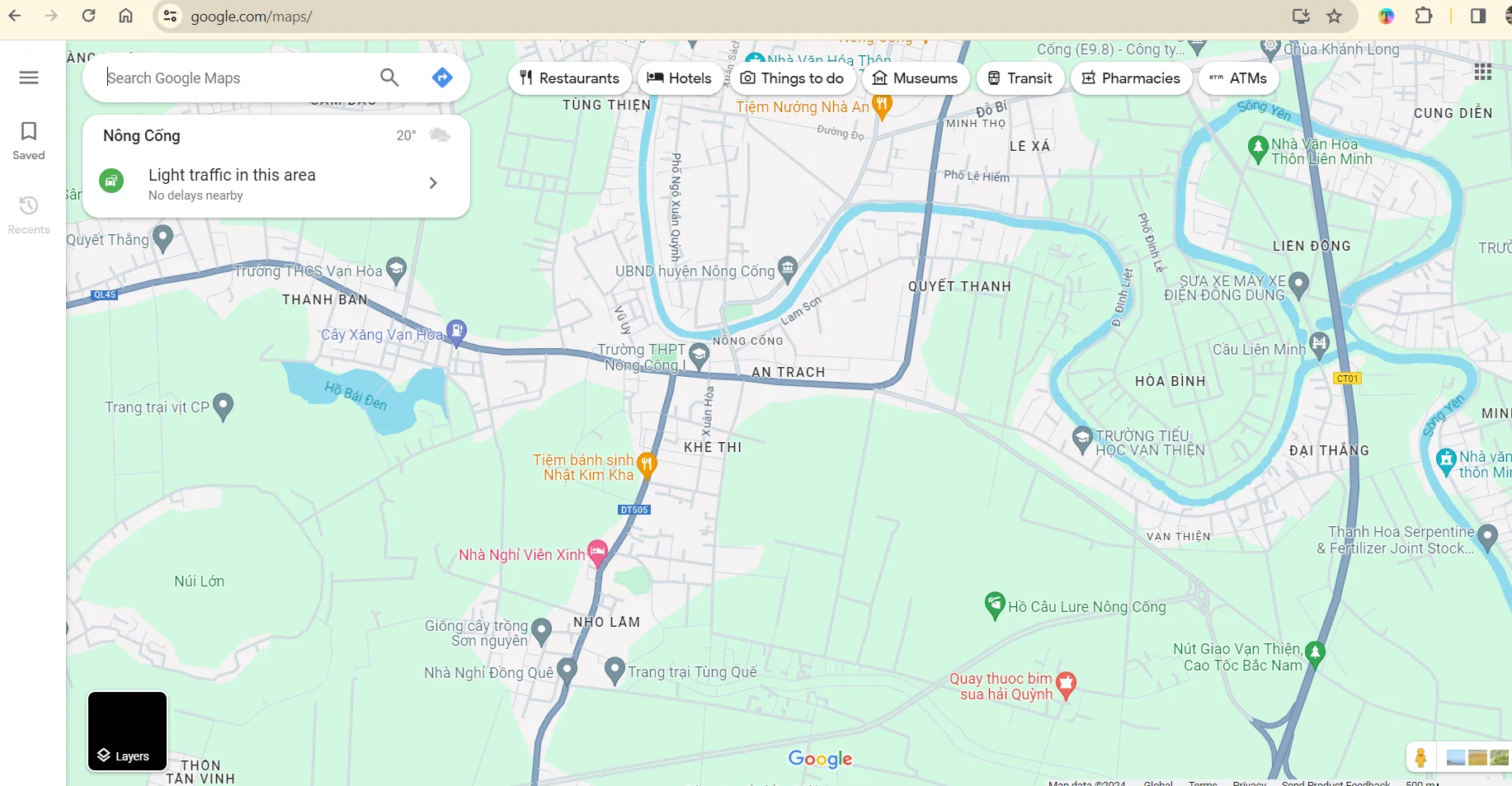Select Thanh Hoa Serpentine & Fertilizer pin
1512x786 pixels.
tap(1487, 538)
